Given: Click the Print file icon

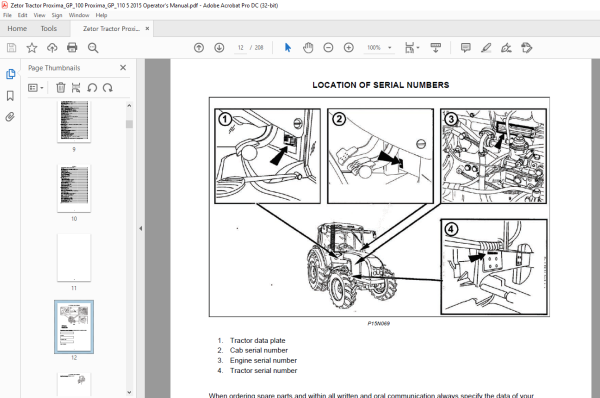Looking at the screenshot, I should click(72, 47).
